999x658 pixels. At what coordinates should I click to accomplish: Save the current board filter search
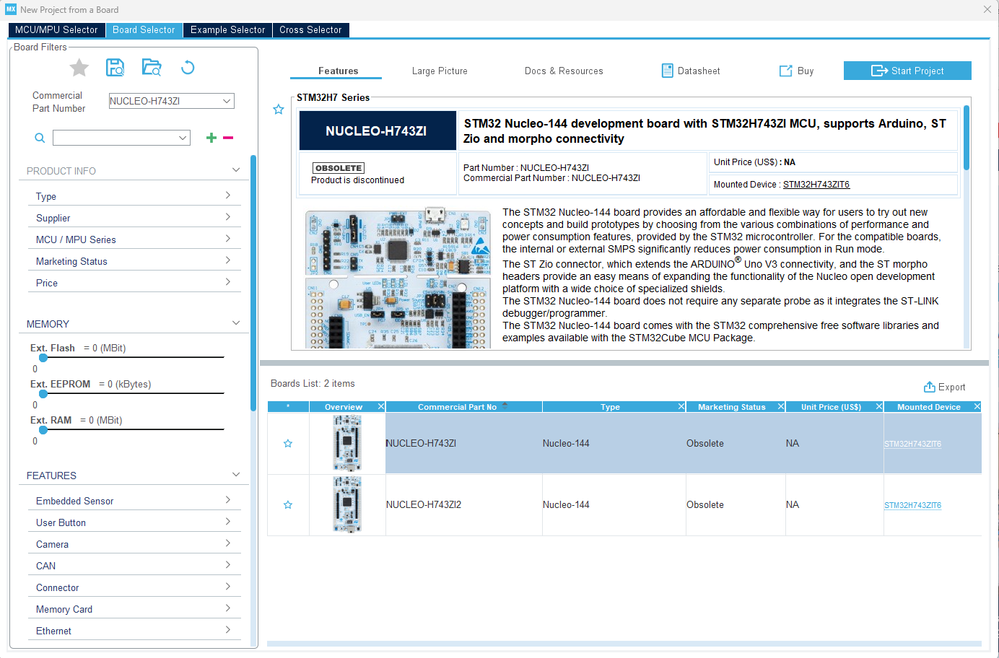click(115, 68)
